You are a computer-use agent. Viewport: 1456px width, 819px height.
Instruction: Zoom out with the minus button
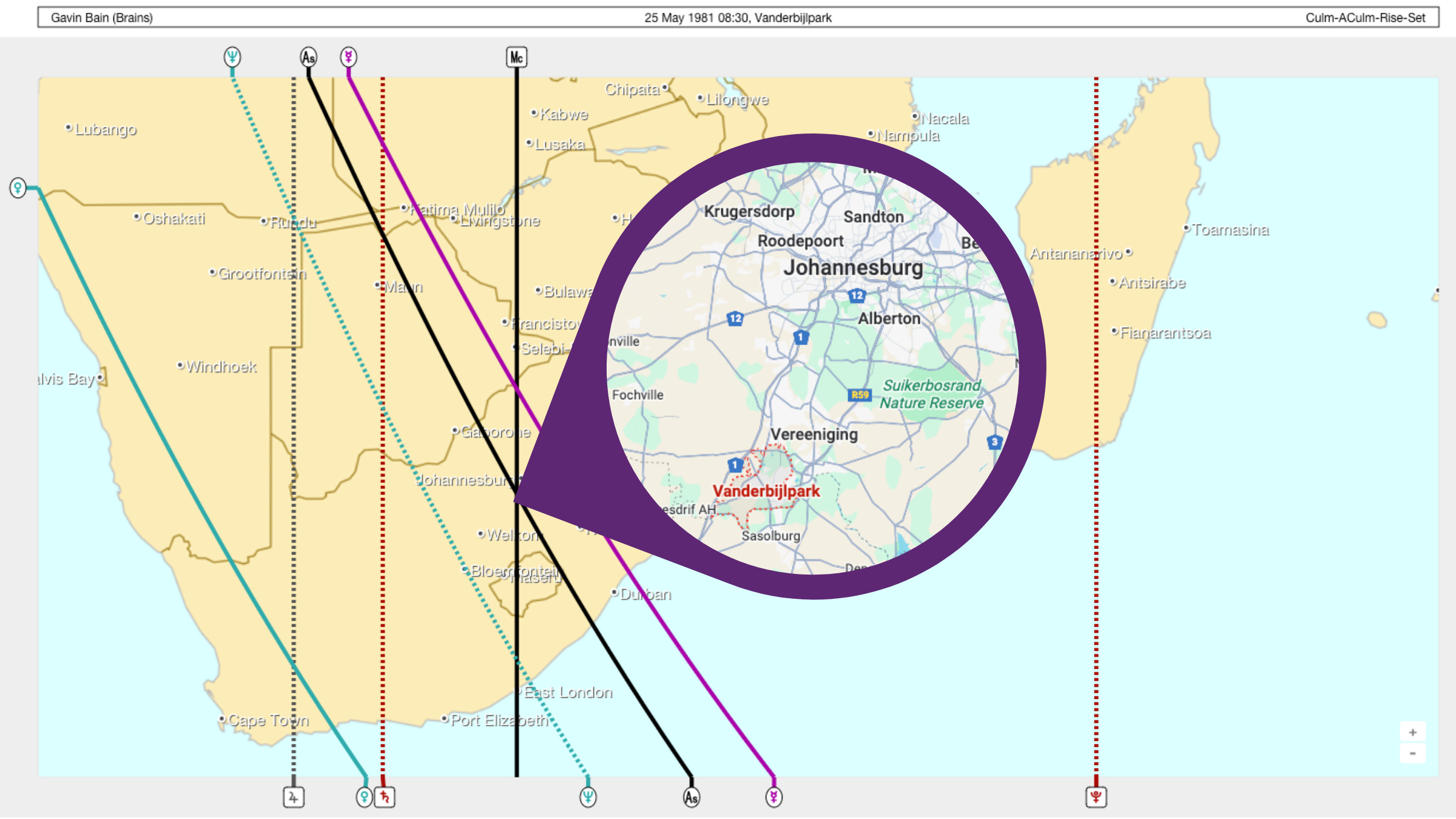(1412, 753)
